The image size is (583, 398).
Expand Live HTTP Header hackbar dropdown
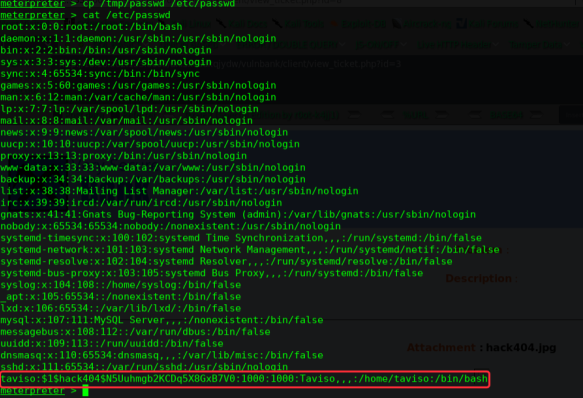457,45
